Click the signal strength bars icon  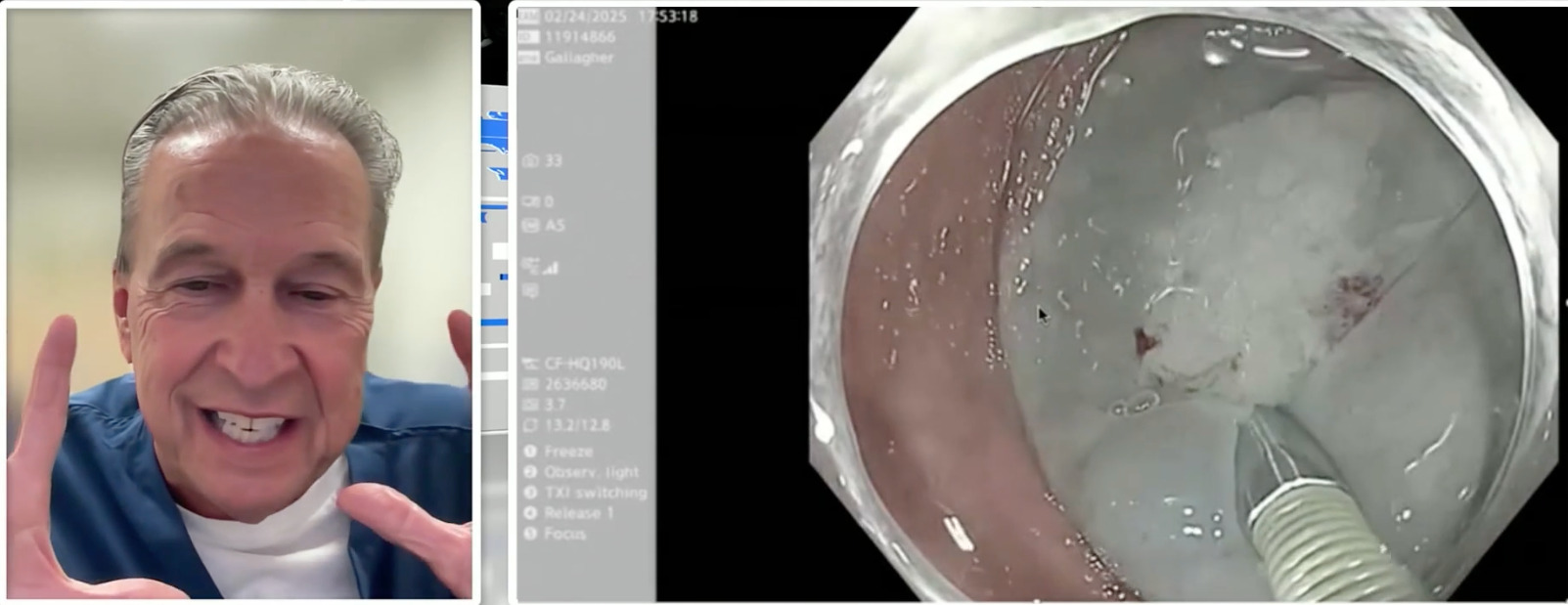(x=551, y=266)
